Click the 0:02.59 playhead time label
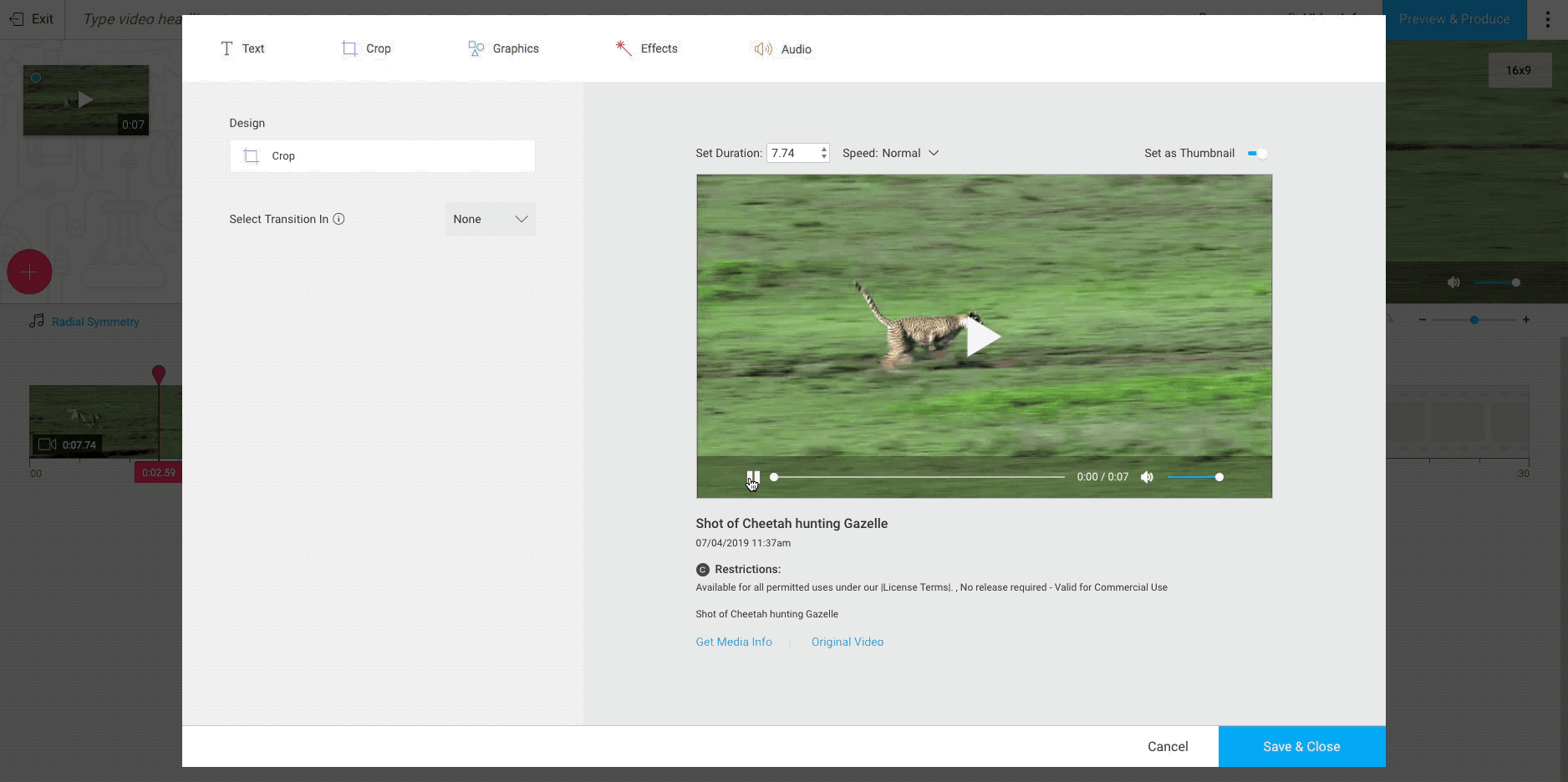 pos(158,473)
